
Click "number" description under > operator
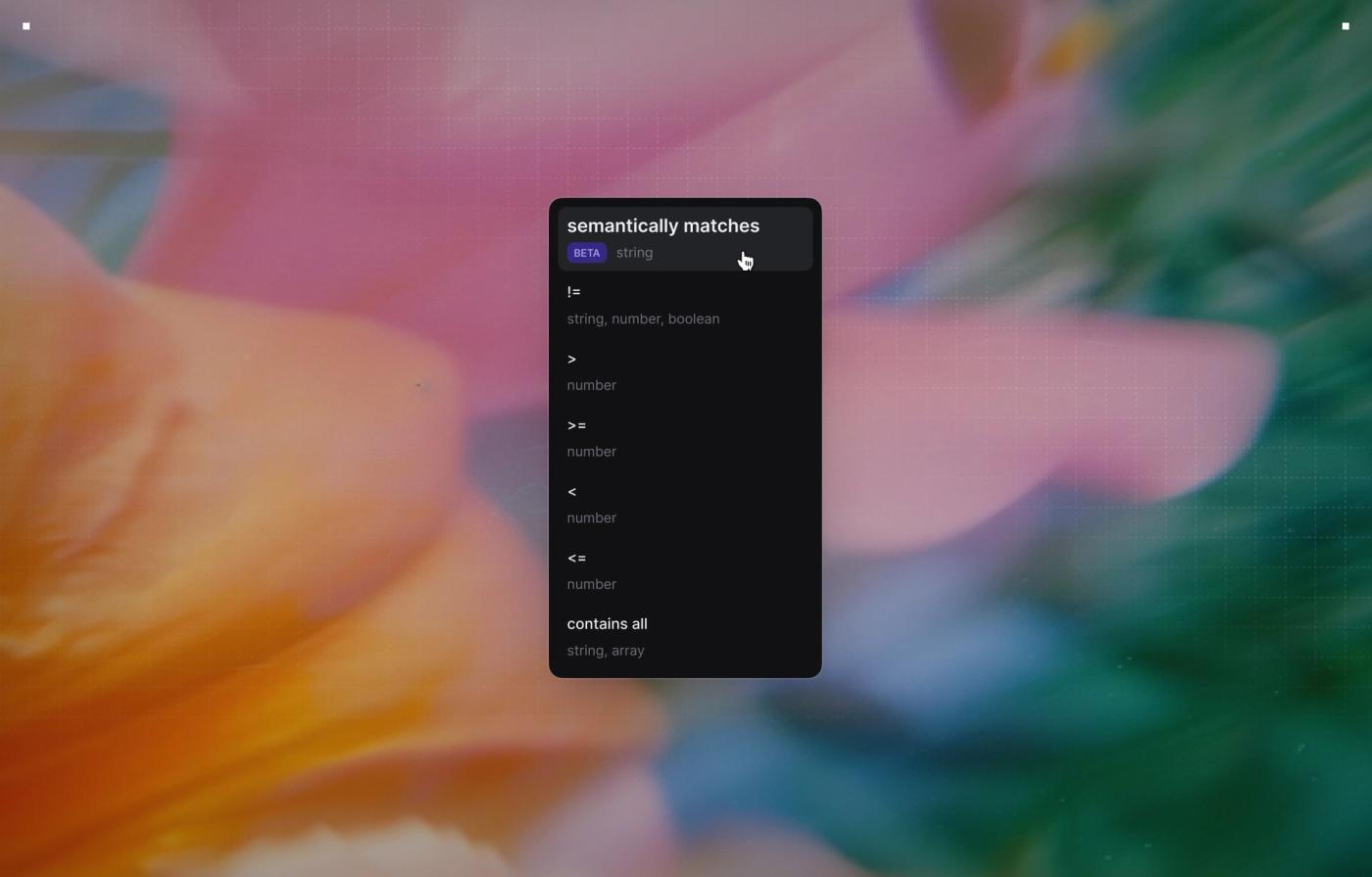click(591, 385)
